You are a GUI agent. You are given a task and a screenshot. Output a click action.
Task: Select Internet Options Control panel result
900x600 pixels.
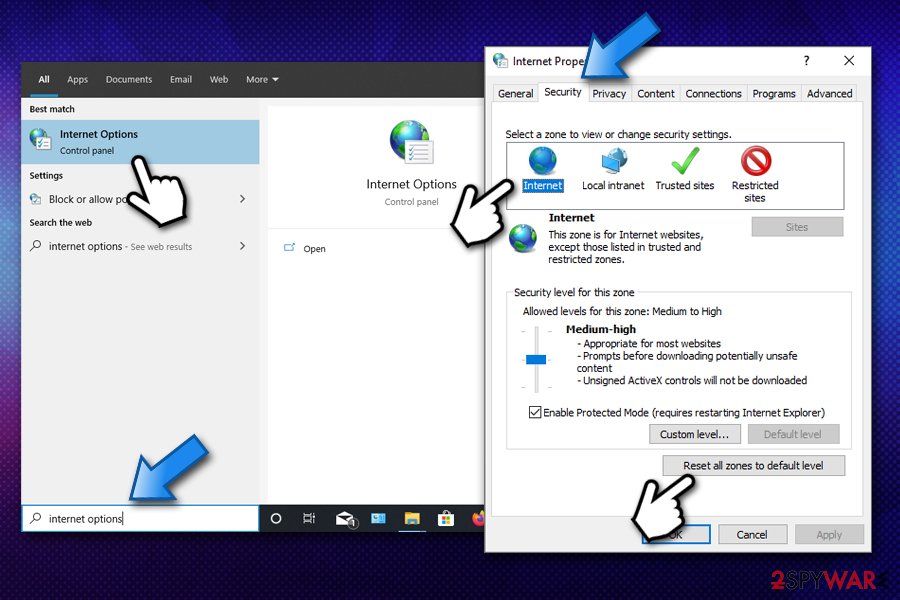(x=140, y=142)
